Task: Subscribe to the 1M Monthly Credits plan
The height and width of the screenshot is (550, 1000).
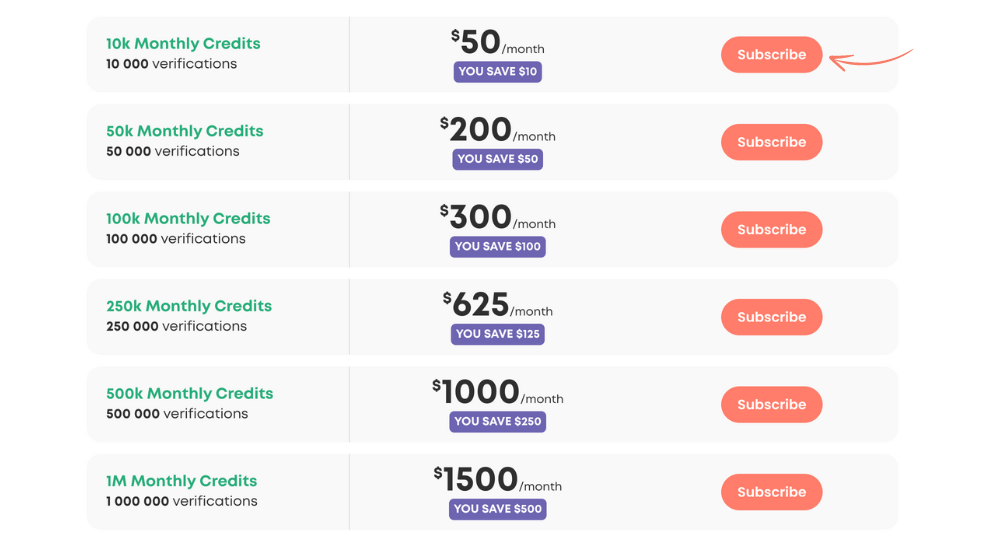Action: 772,492
